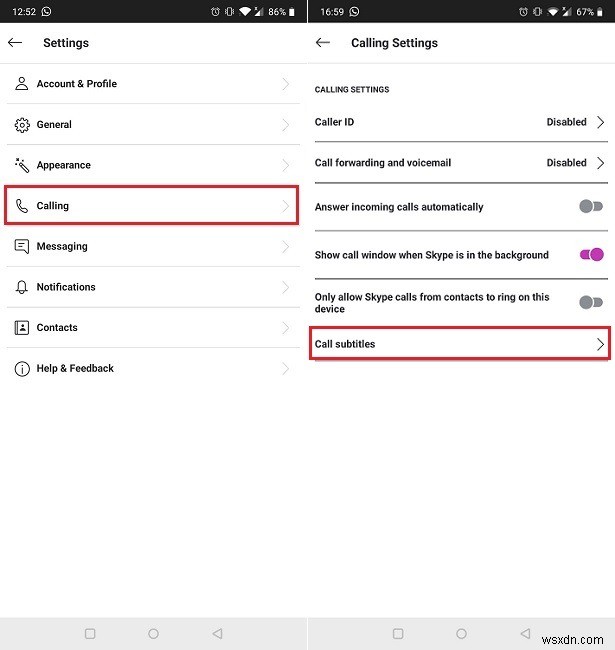This screenshot has height=650, width=615.
Task: Expand Caller ID settings chevron
Action: coord(600,122)
